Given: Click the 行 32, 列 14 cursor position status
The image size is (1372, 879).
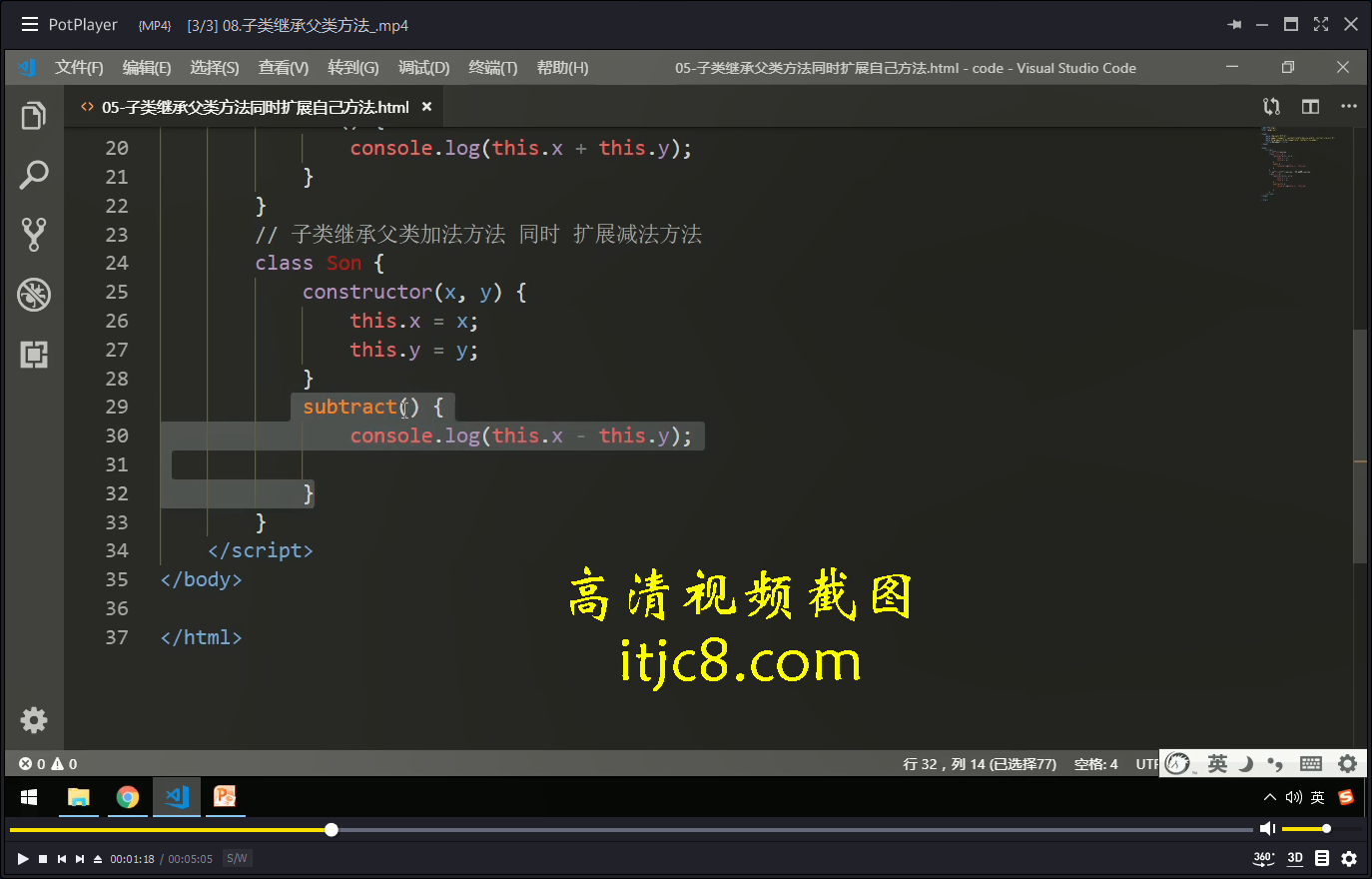Looking at the screenshot, I should point(980,764).
